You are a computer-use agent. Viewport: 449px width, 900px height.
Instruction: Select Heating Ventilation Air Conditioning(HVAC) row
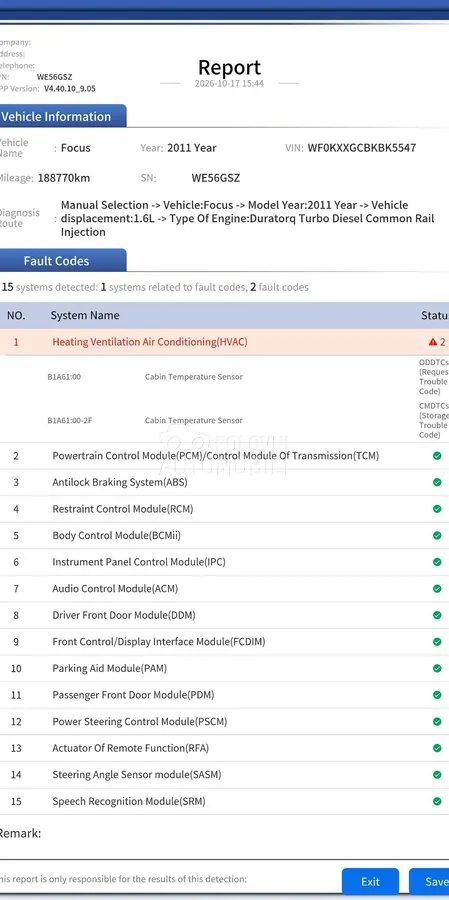(224, 342)
